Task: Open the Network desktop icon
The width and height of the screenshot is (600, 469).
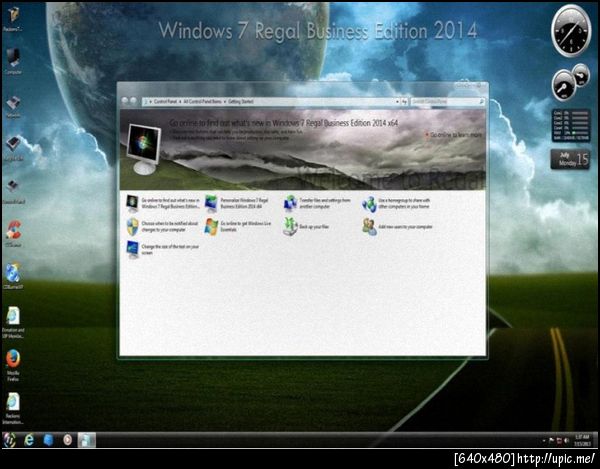Action: pos(13,106)
